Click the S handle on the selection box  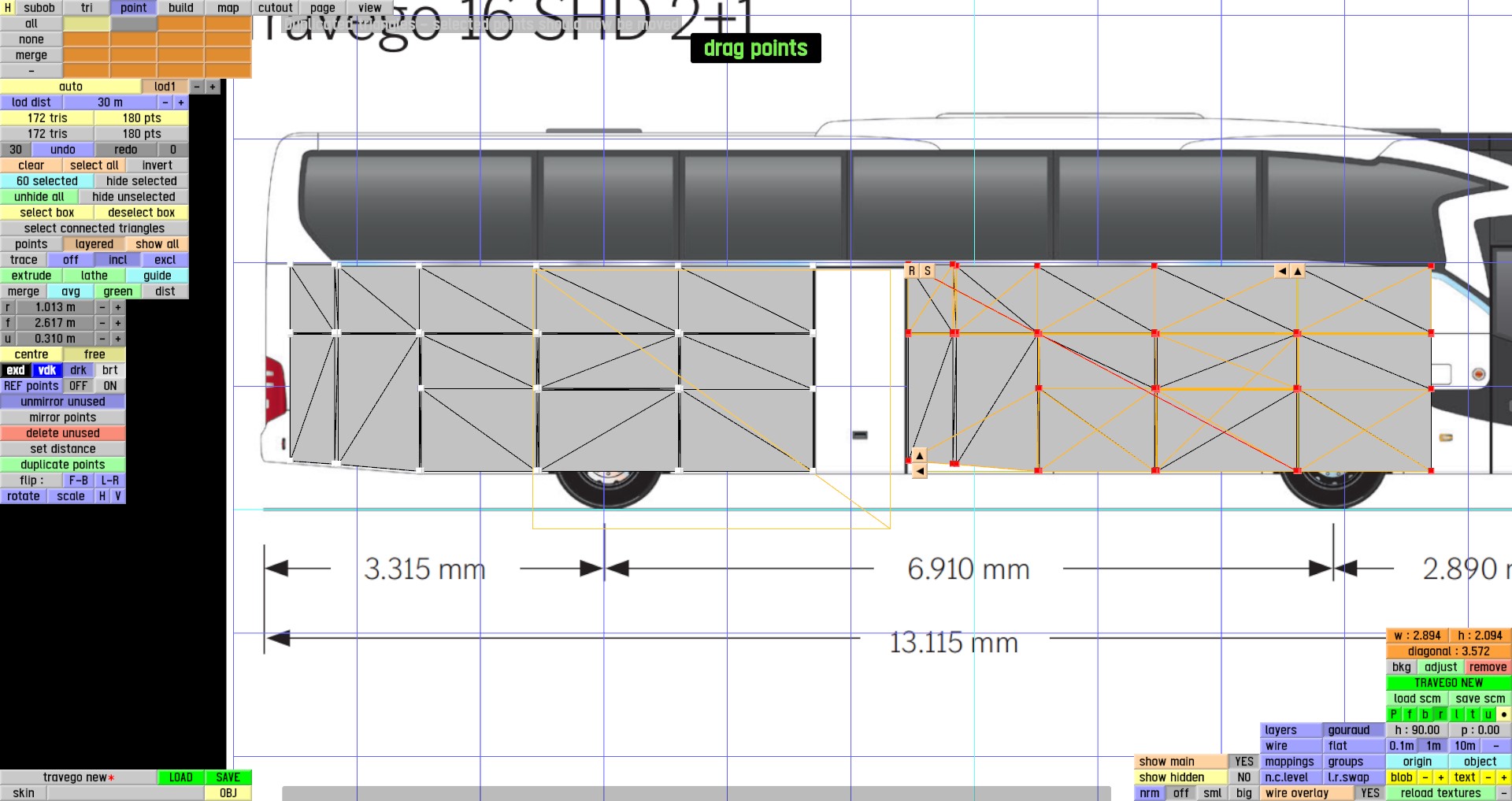pos(928,271)
